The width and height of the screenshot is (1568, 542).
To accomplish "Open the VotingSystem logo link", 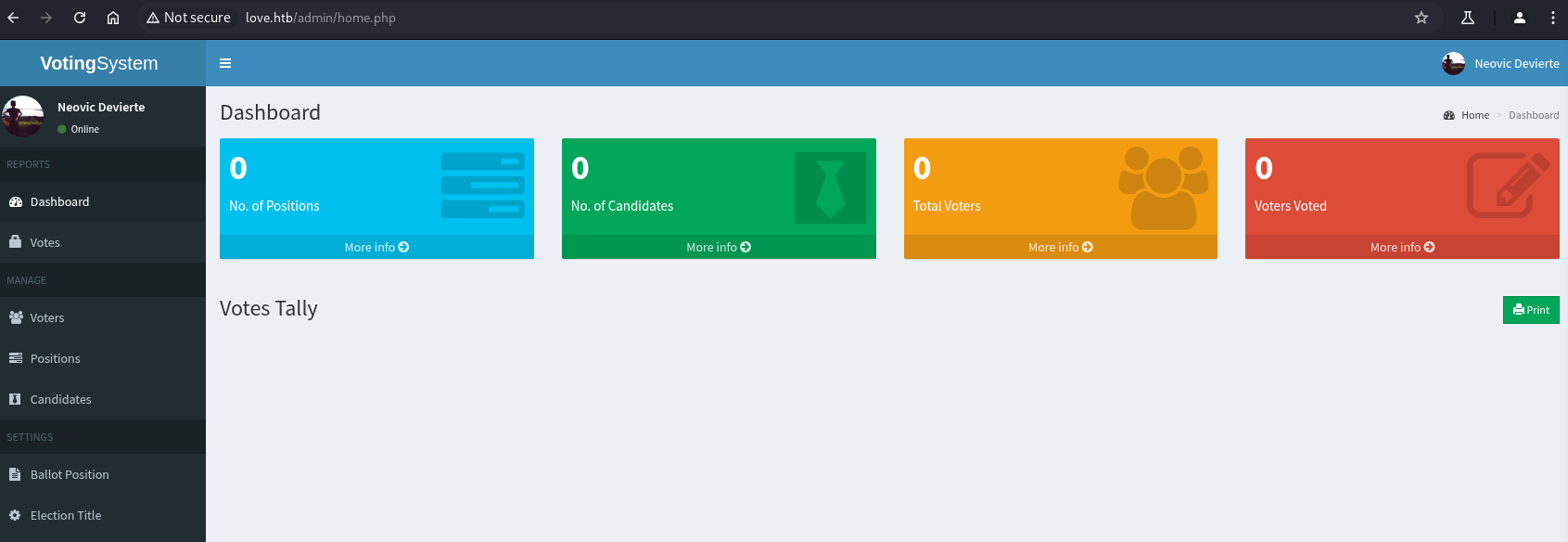I will click(99, 63).
